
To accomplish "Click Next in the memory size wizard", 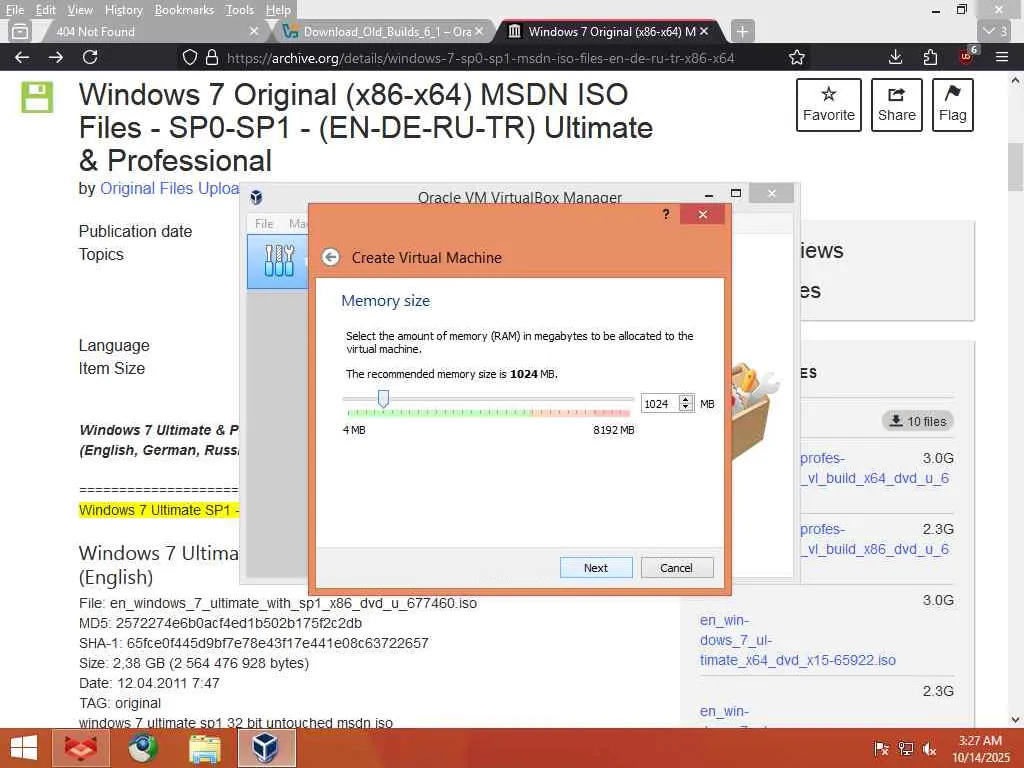I will (596, 568).
